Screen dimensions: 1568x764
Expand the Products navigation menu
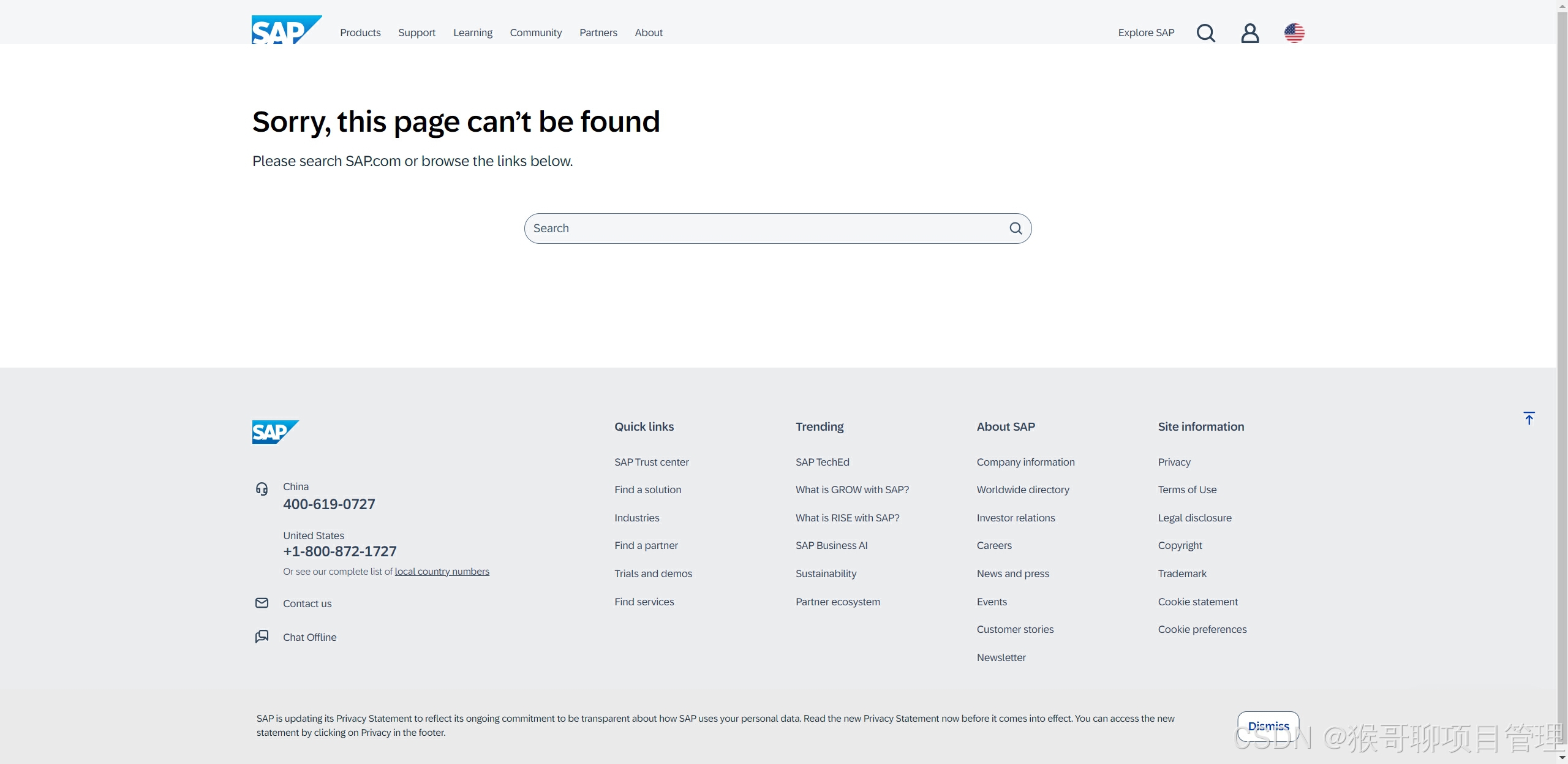click(360, 32)
